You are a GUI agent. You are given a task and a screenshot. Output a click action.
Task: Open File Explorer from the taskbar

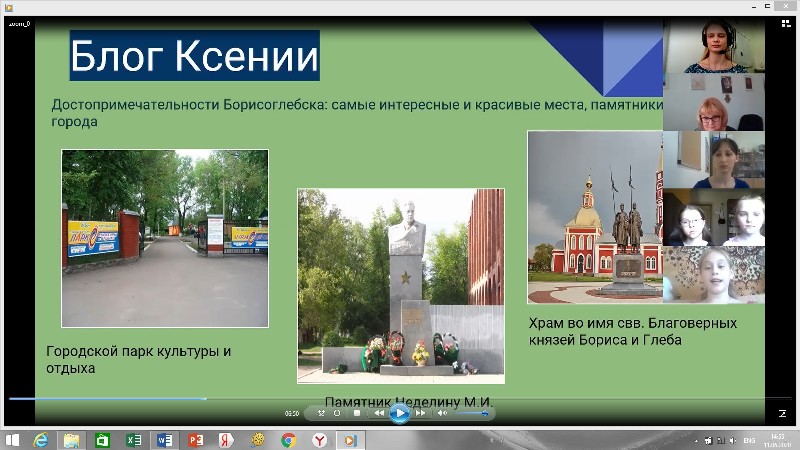pyautogui.click(x=72, y=439)
